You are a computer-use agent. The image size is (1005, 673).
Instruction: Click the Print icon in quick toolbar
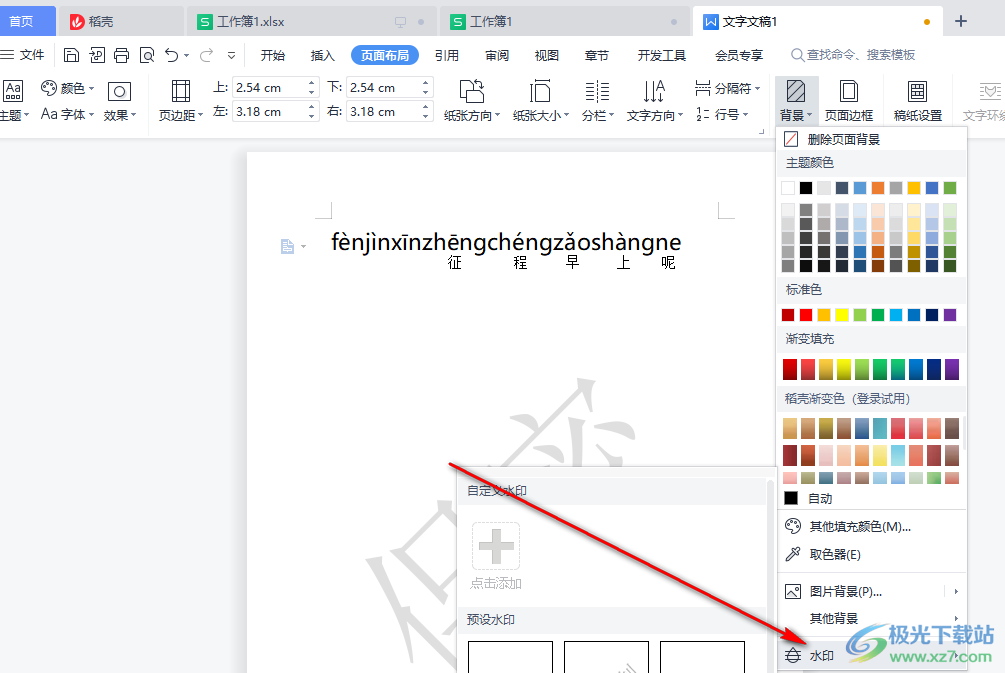(121, 55)
